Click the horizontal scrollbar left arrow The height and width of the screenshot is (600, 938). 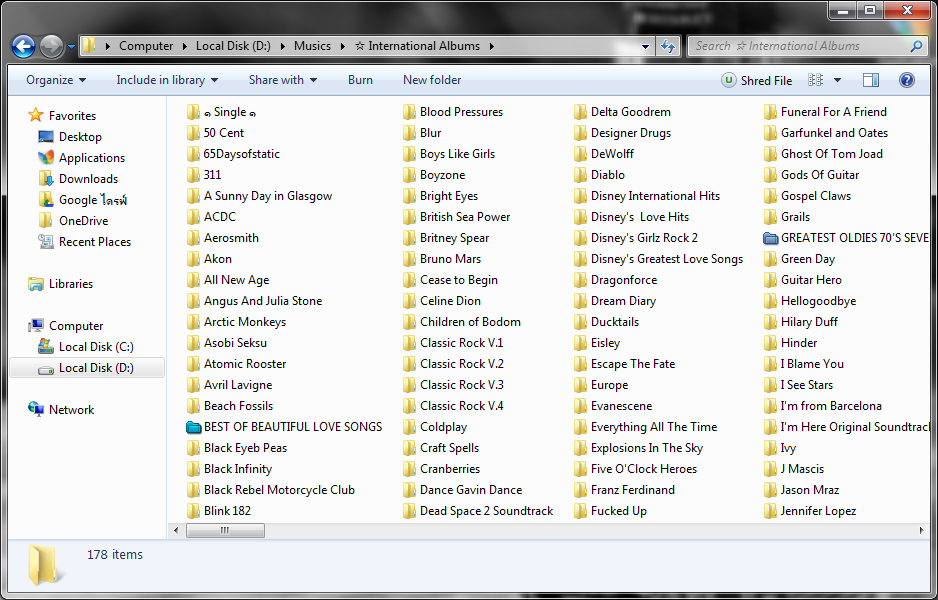tap(176, 531)
